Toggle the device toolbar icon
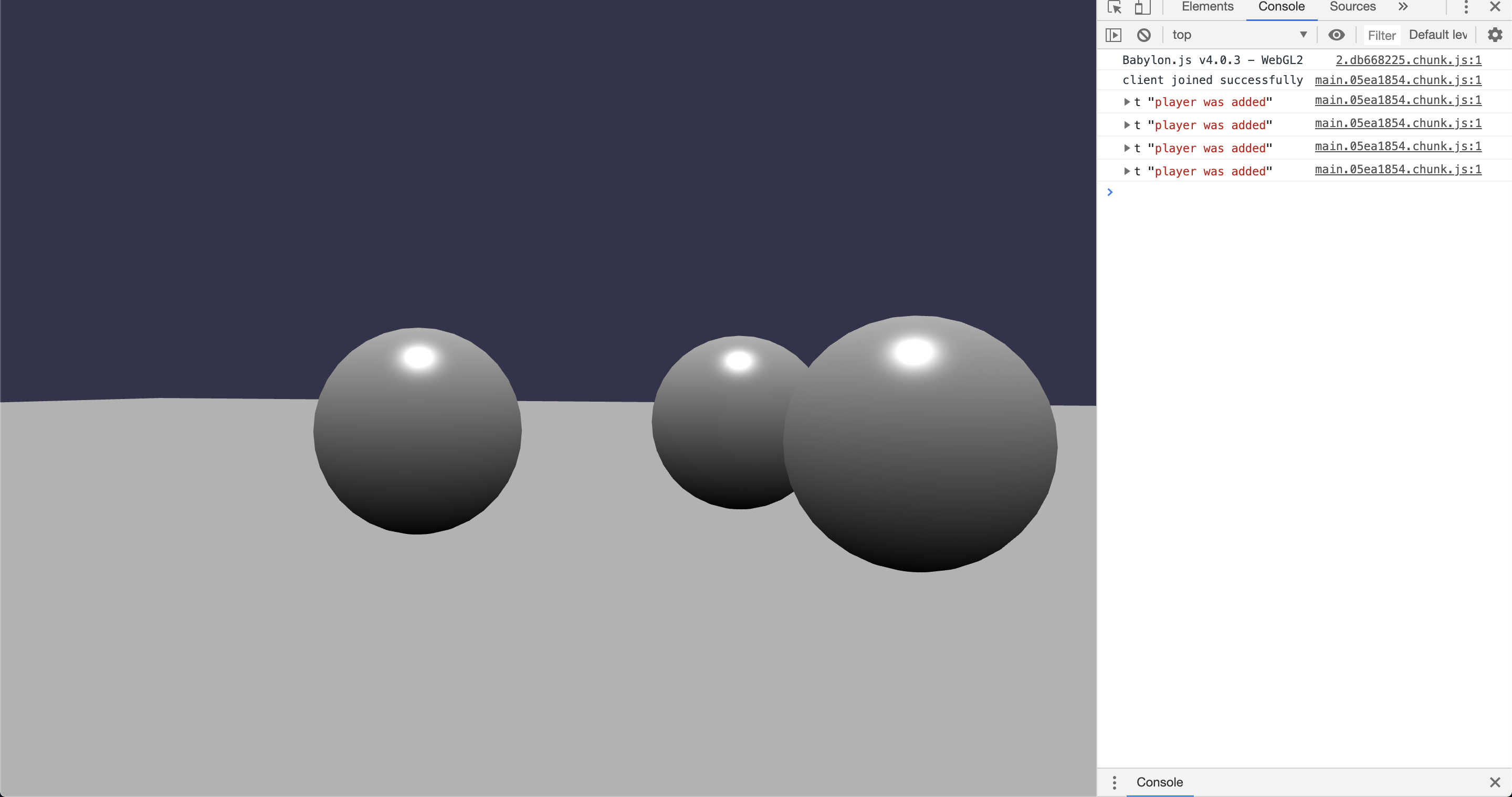This screenshot has height=797, width=1512. pos(1142,7)
